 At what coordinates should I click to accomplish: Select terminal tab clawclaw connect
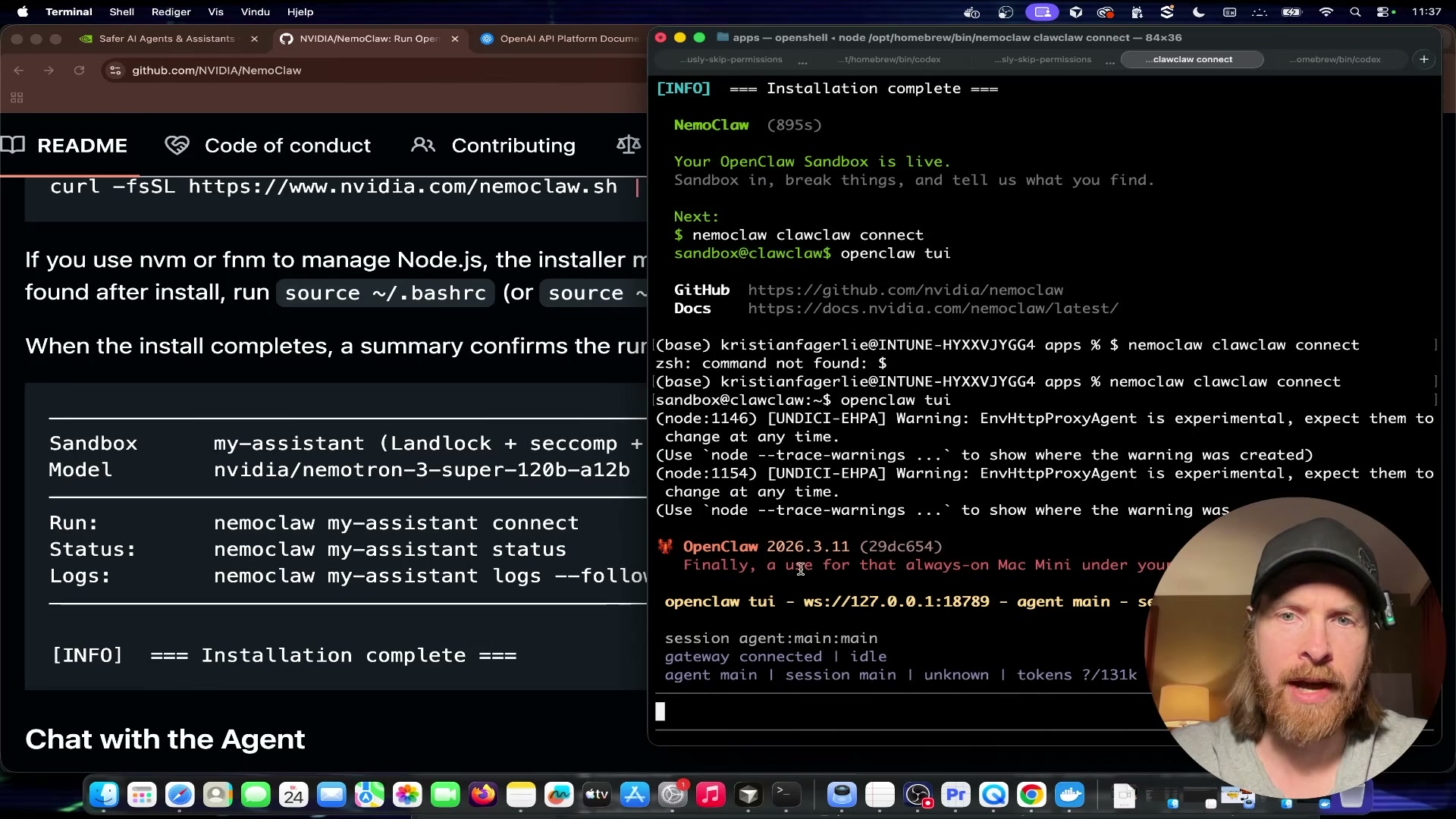pyautogui.click(x=1192, y=59)
